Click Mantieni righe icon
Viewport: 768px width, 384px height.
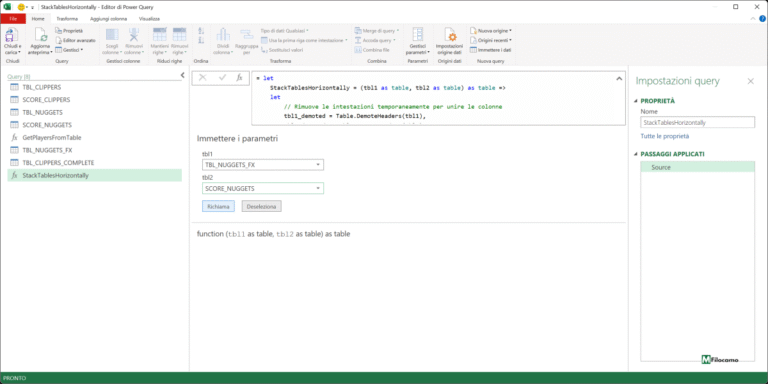pyautogui.click(x=160, y=35)
